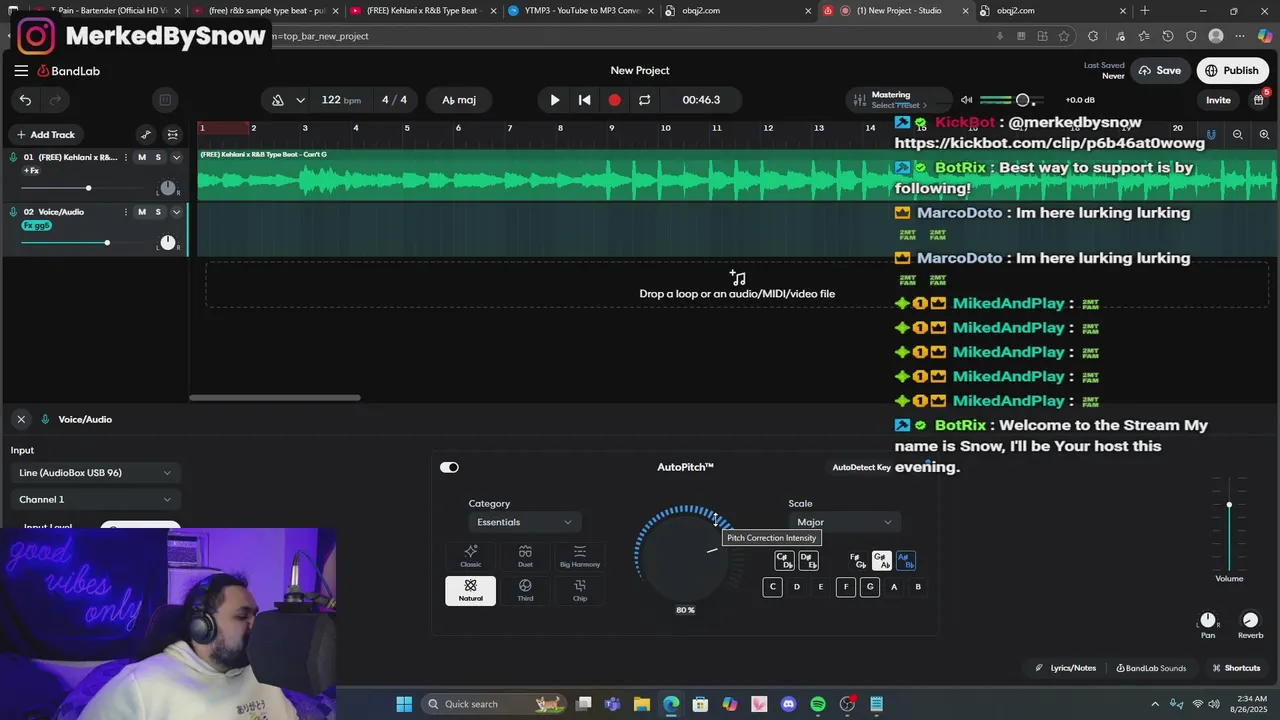
Task: Expand Voice/Audio track options chevron
Action: click(x=176, y=212)
